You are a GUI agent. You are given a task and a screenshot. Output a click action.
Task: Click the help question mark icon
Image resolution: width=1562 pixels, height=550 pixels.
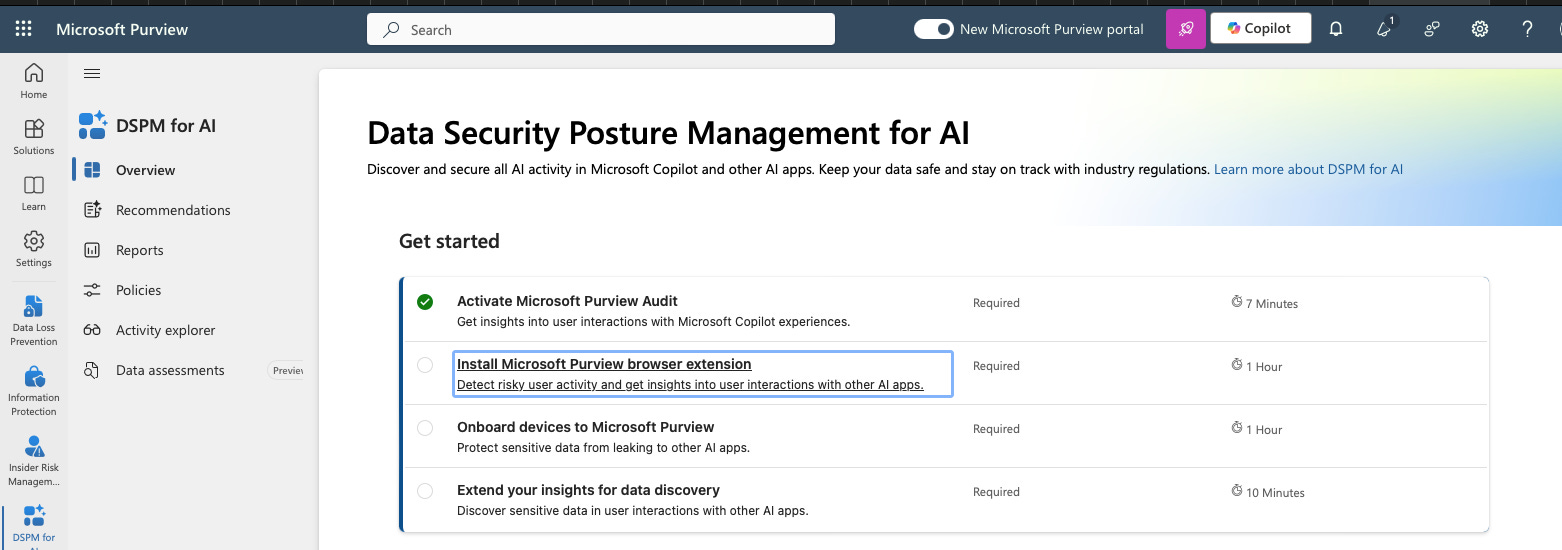click(x=1527, y=29)
